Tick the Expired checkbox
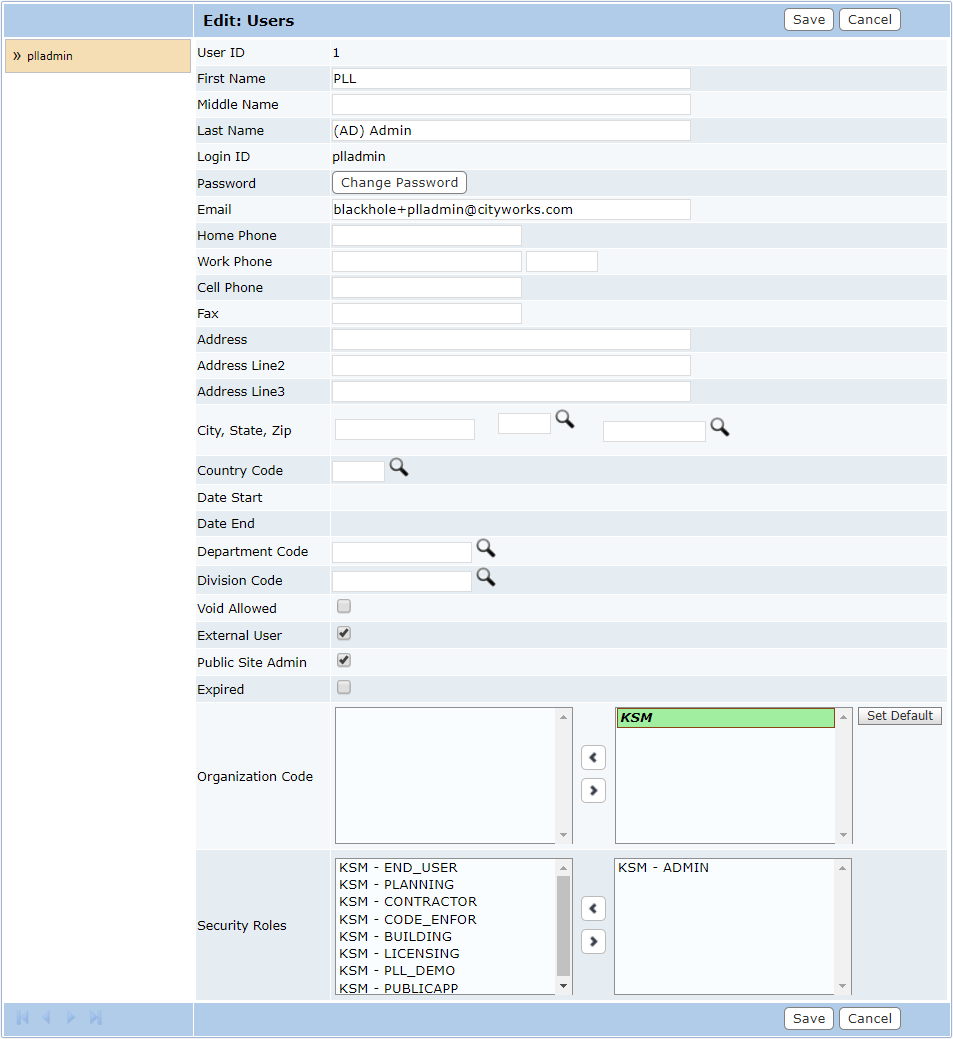Screen dimensions: 953x1039 coord(344,687)
